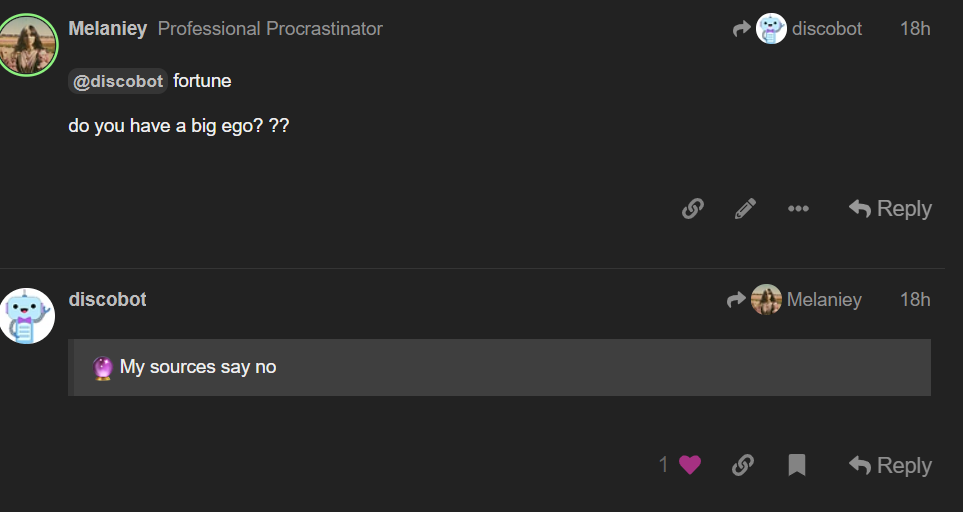The width and height of the screenshot is (963, 512).
Task: Copy the link to discobot's reply
Action: [x=742, y=465]
